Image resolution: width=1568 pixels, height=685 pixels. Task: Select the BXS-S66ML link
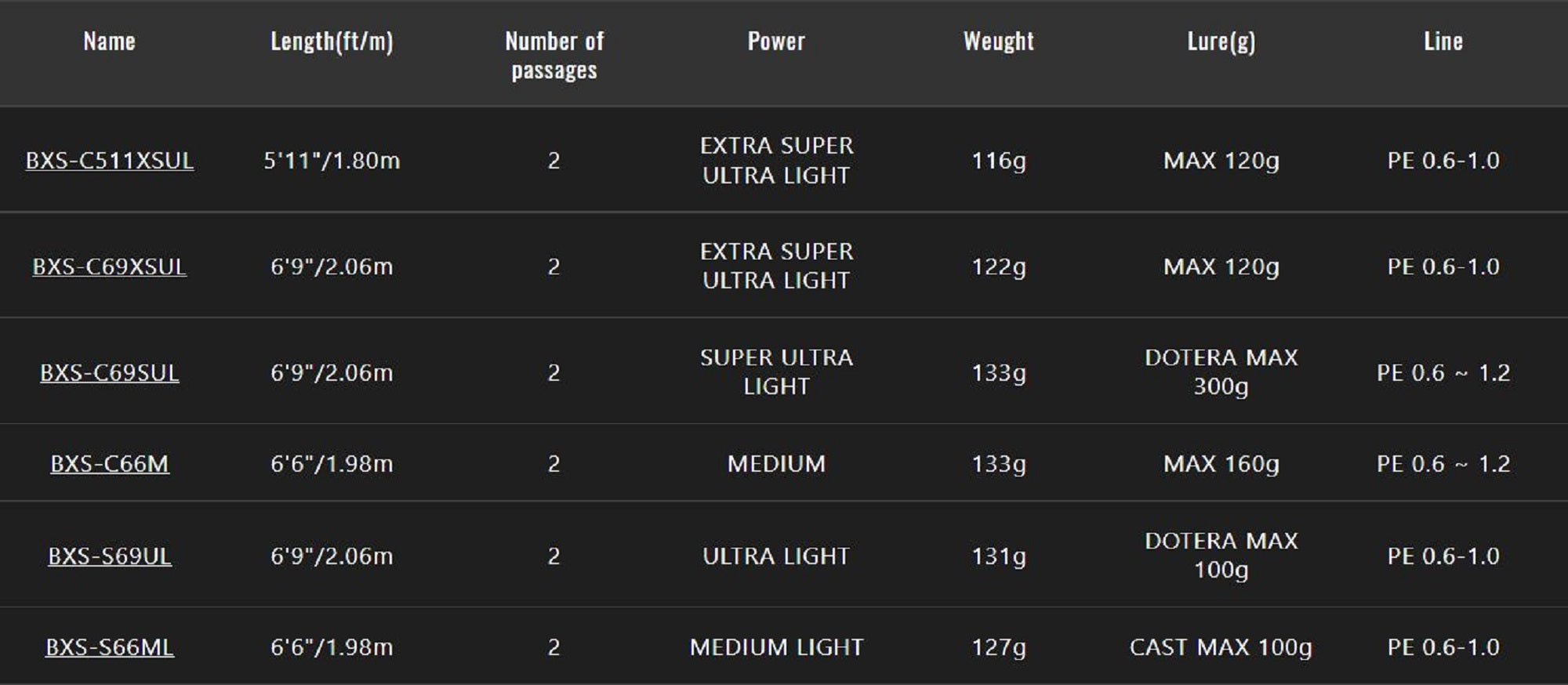(x=110, y=647)
